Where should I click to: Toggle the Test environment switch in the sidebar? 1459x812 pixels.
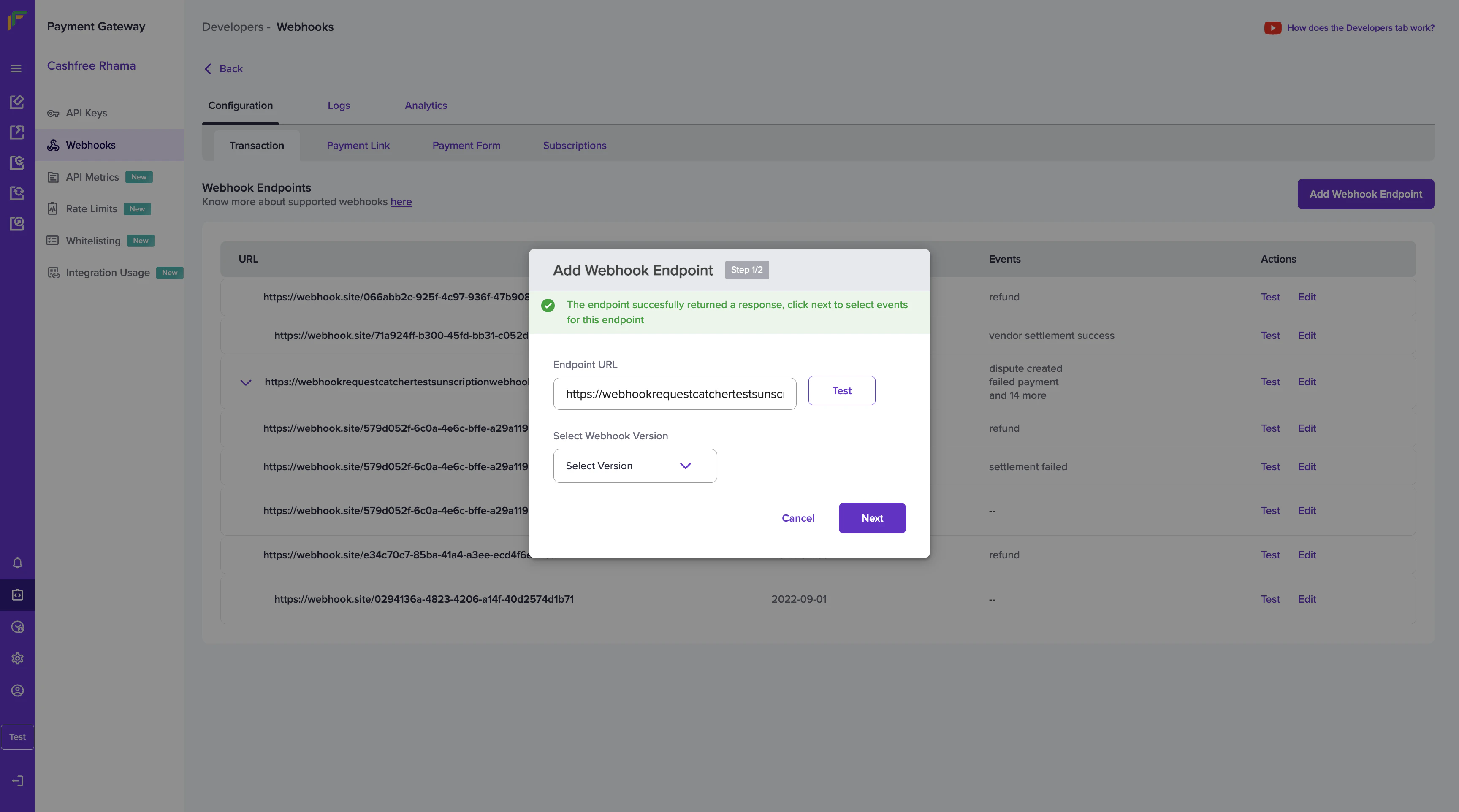click(18, 737)
